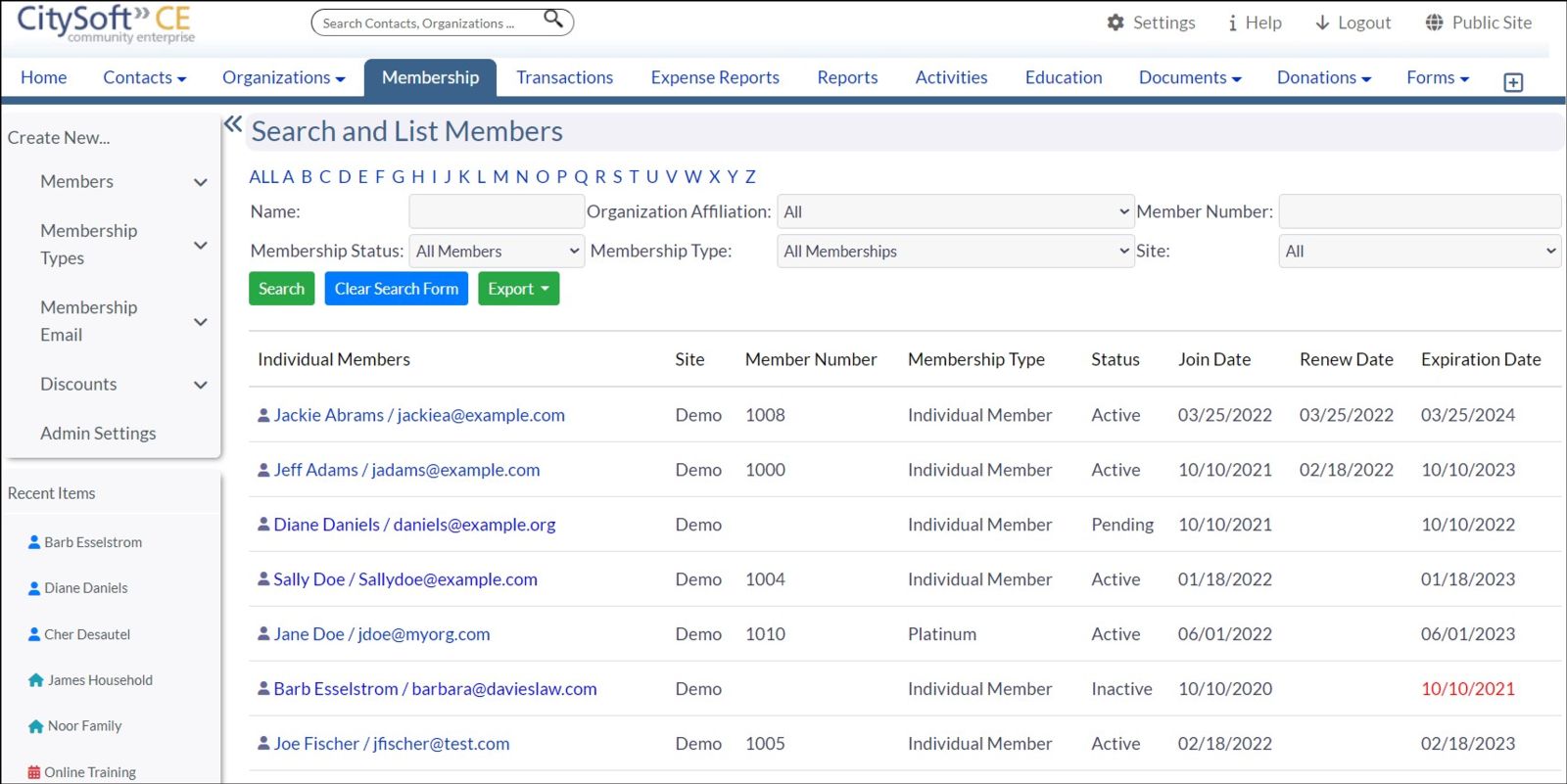Click person icon beside Jeff Adams
The height and width of the screenshot is (784, 1567).
pos(263,470)
